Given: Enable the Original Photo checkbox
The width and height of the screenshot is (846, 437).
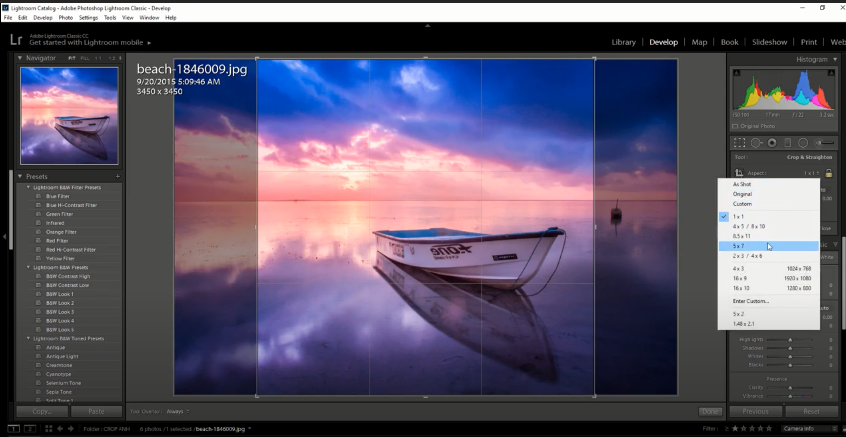Looking at the screenshot, I should click(736, 126).
